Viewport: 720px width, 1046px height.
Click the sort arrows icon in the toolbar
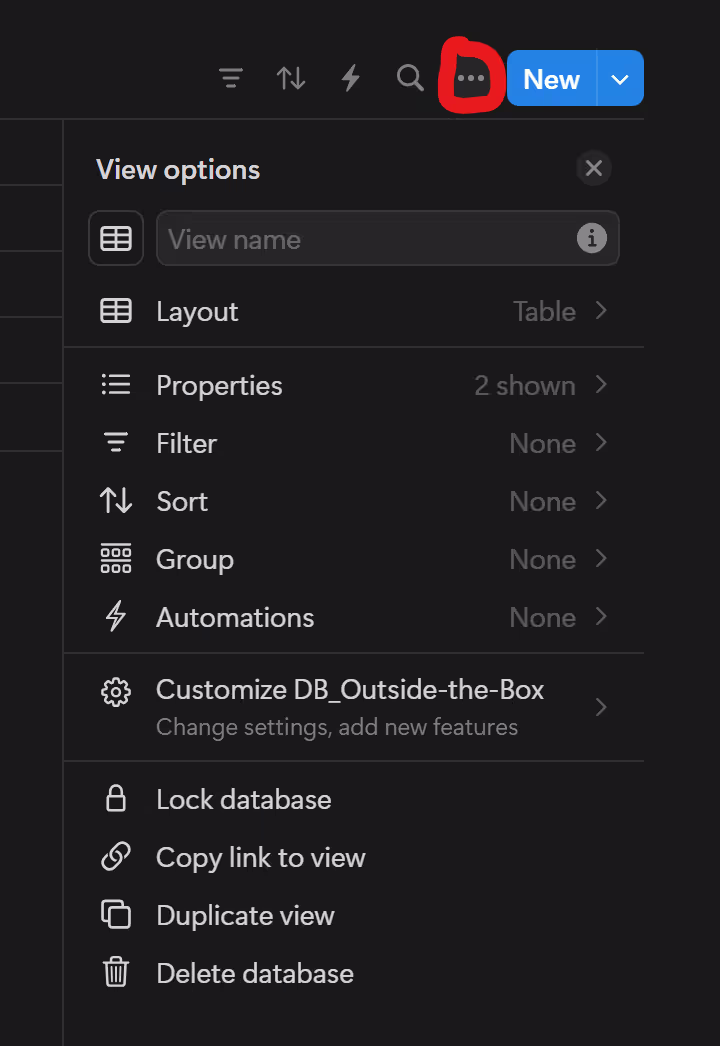click(x=291, y=78)
